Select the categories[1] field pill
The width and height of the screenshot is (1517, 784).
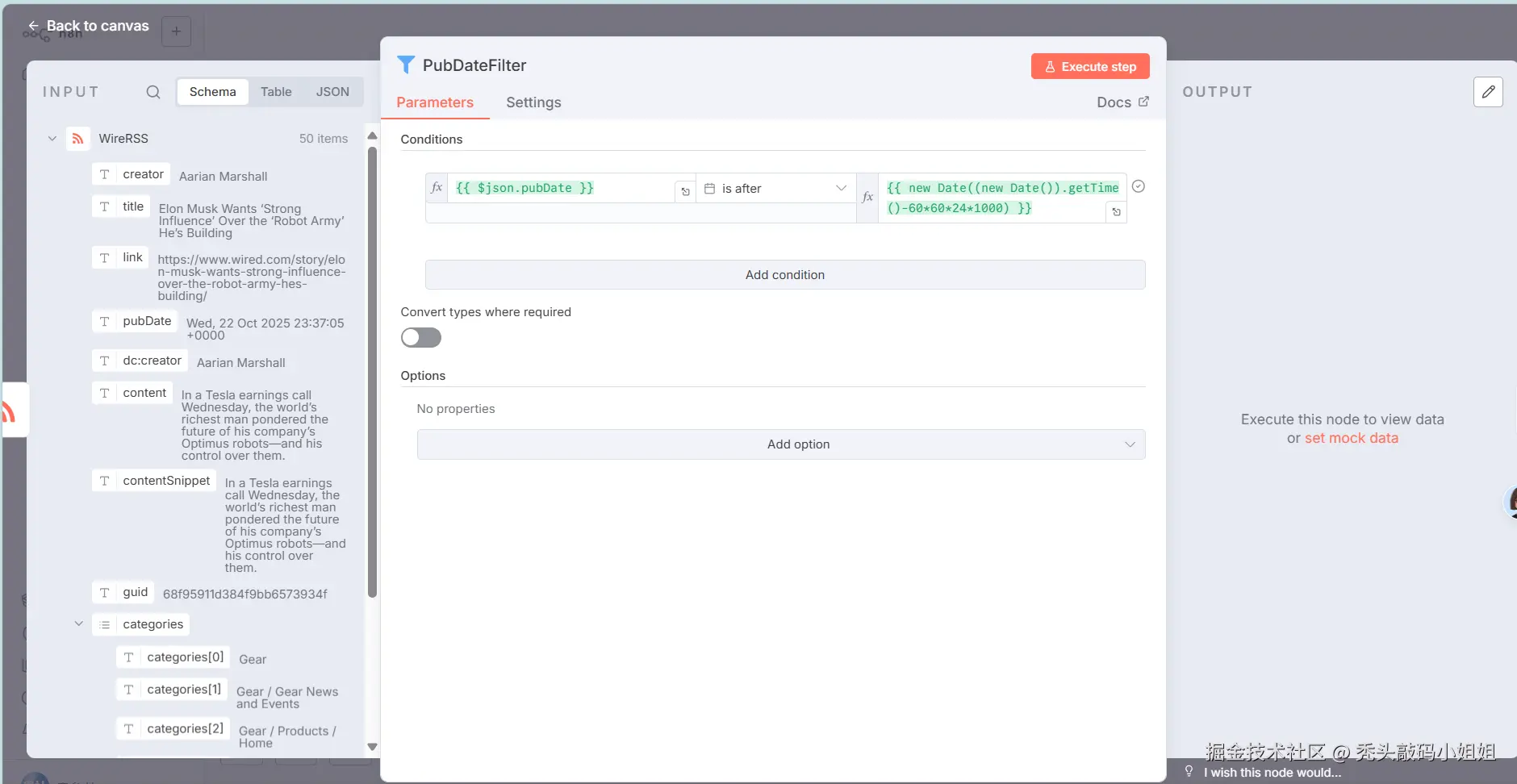pos(172,690)
